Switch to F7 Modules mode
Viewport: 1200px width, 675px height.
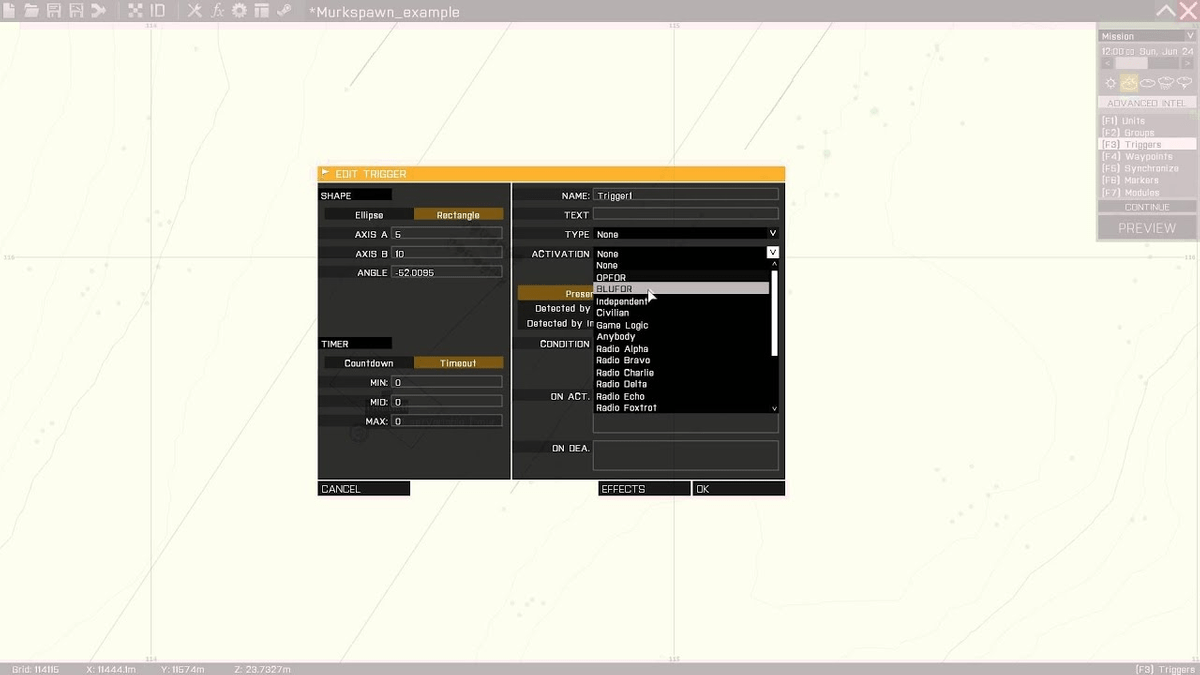point(1147,193)
